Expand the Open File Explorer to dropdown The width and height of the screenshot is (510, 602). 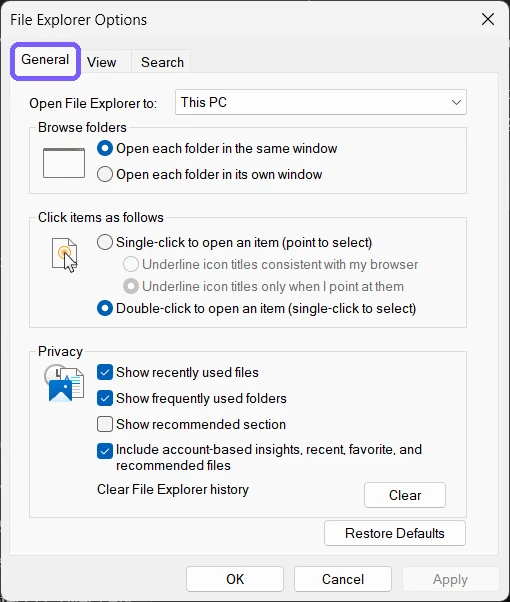pos(321,102)
